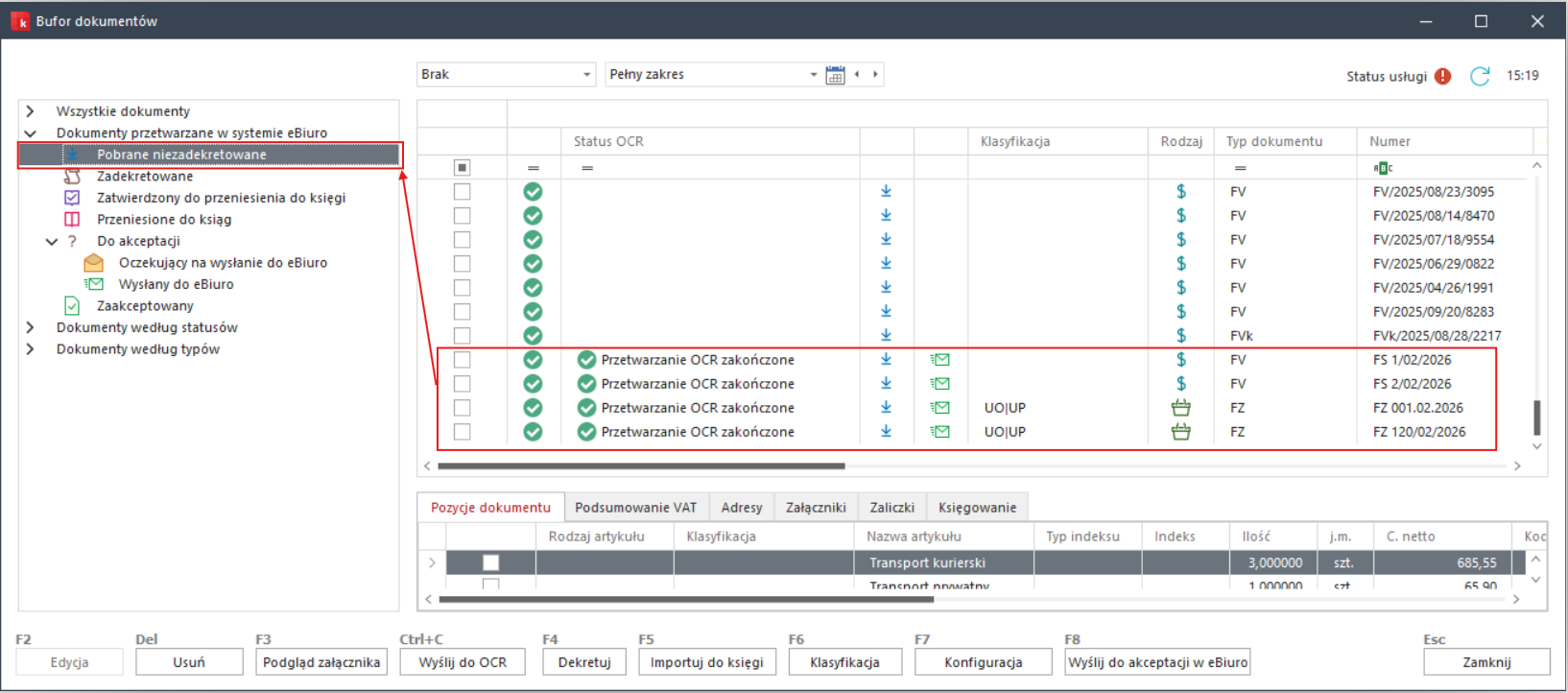Toggle the select-all checkbox in filter row

coord(463,168)
